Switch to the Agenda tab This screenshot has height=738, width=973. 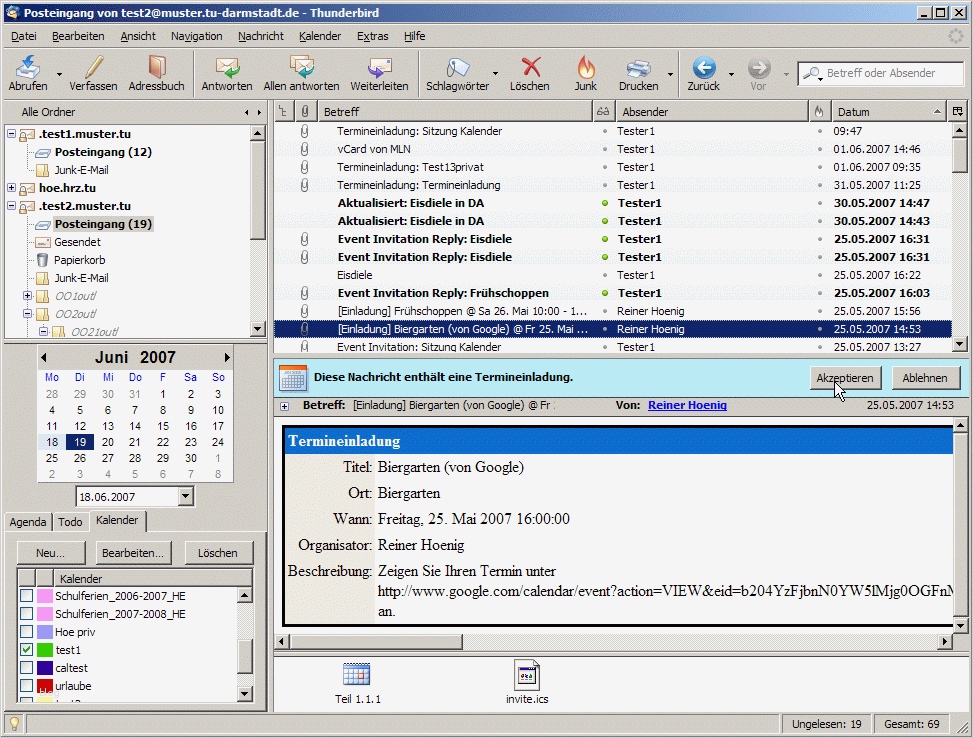pyautogui.click(x=28, y=522)
